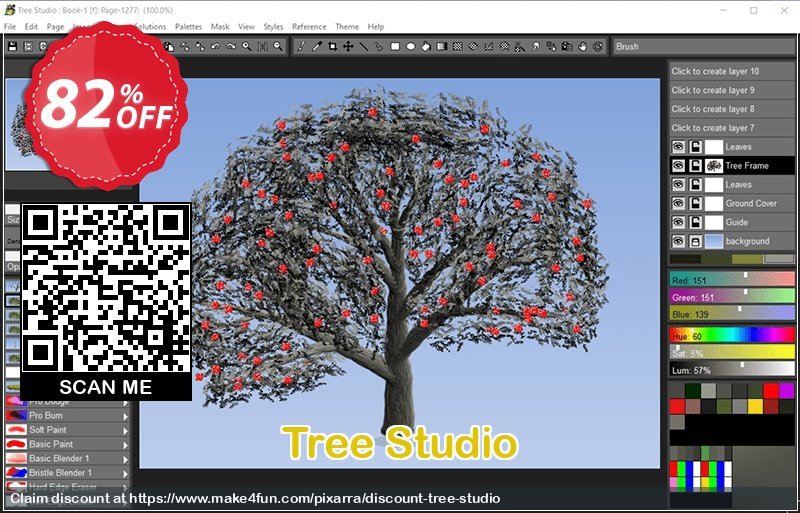Click to create layer 10
Screen dimensions: 800x513
coord(732,71)
